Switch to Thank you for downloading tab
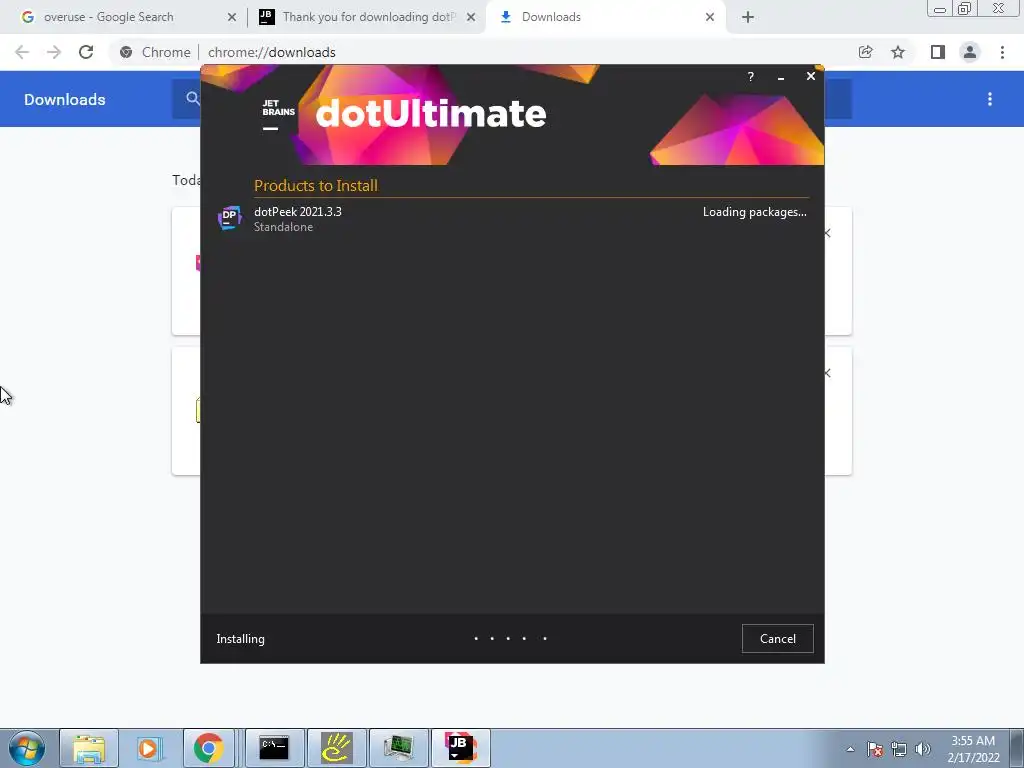Image resolution: width=1024 pixels, height=768 pixels. (x=369, y=17)
